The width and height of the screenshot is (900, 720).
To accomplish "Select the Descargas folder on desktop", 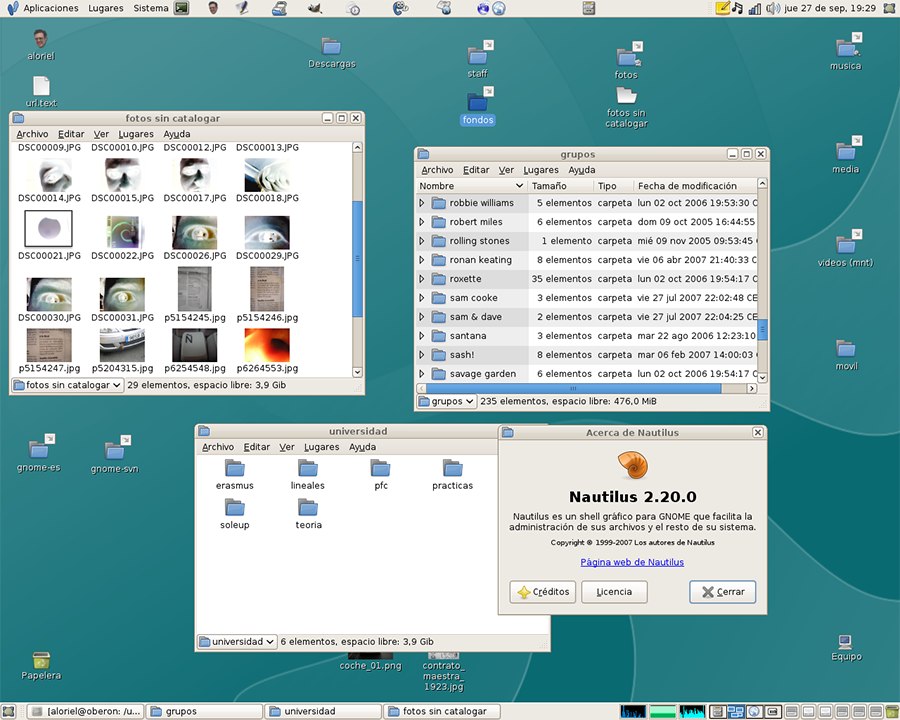I will coord(331,47).
